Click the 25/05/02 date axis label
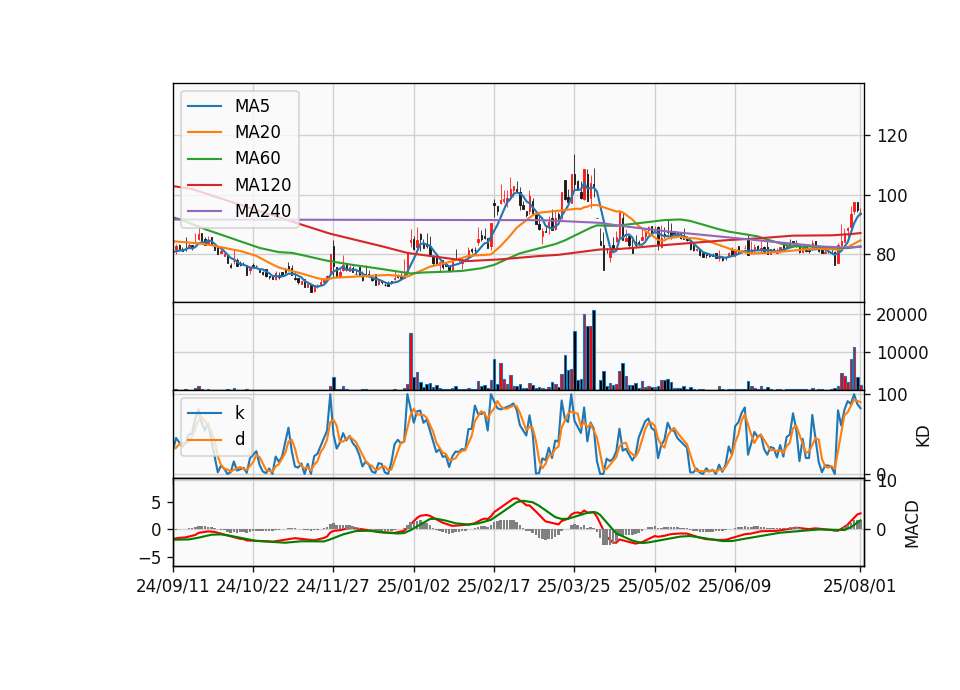Image resolution: width=960 pixels, height=690 pixels. 654,586
